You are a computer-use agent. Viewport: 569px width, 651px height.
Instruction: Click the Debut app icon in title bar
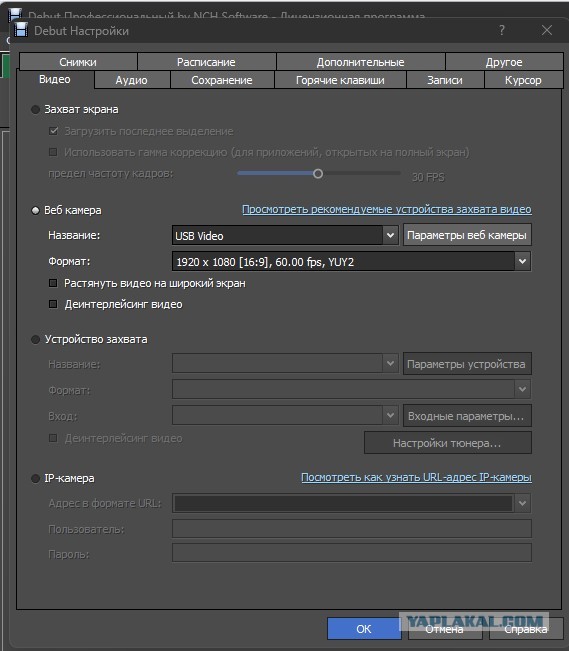pos(21,31)
